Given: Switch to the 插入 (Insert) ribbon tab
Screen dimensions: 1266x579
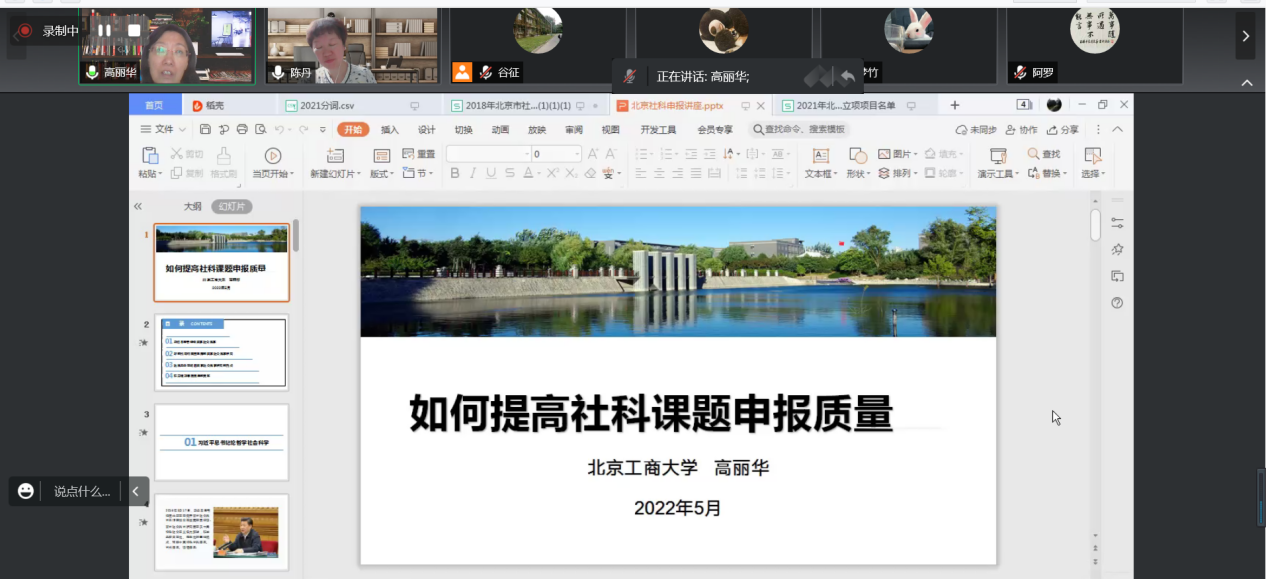Looking at the screenshot, I should pos(389,129).
